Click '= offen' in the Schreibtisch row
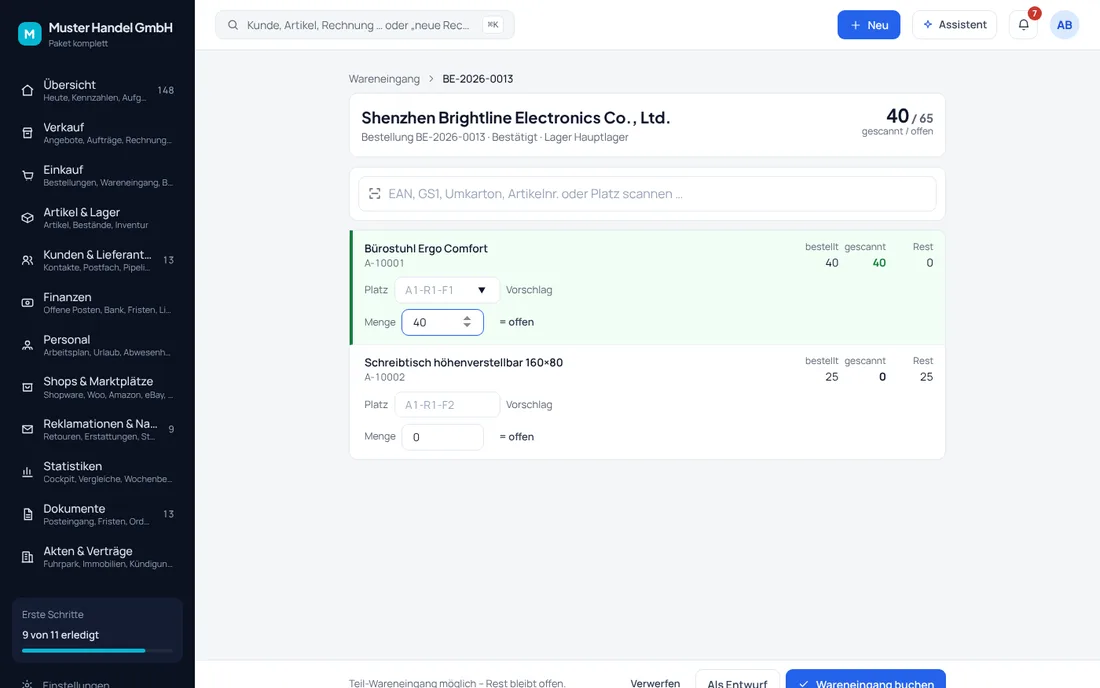1100x688 pixels. pyautogui.click(x=516, y=437)
